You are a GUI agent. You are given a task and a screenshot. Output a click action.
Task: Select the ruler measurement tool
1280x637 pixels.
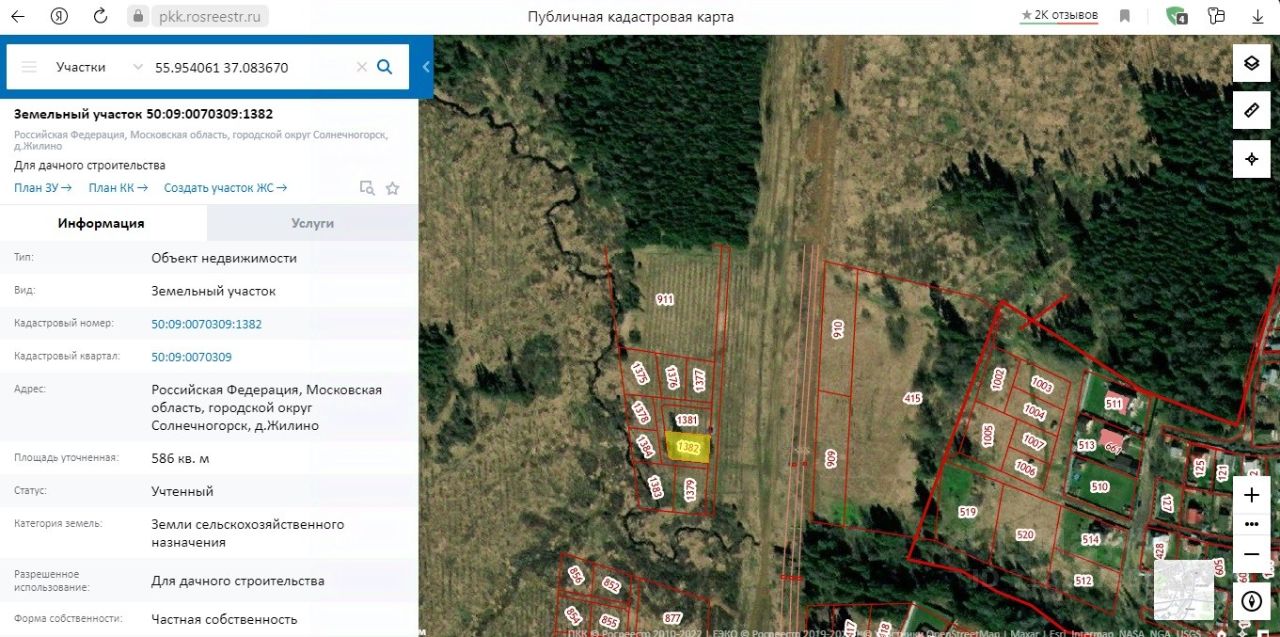tap(1251, 111)
